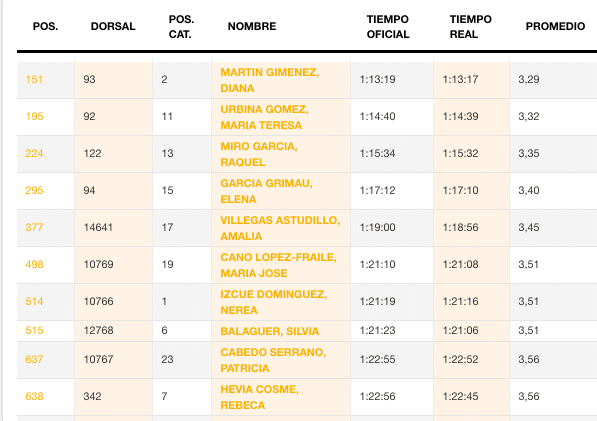
Task: Open runner MIRO GARCIA, RAQUEL
Action: click(259, 154)
